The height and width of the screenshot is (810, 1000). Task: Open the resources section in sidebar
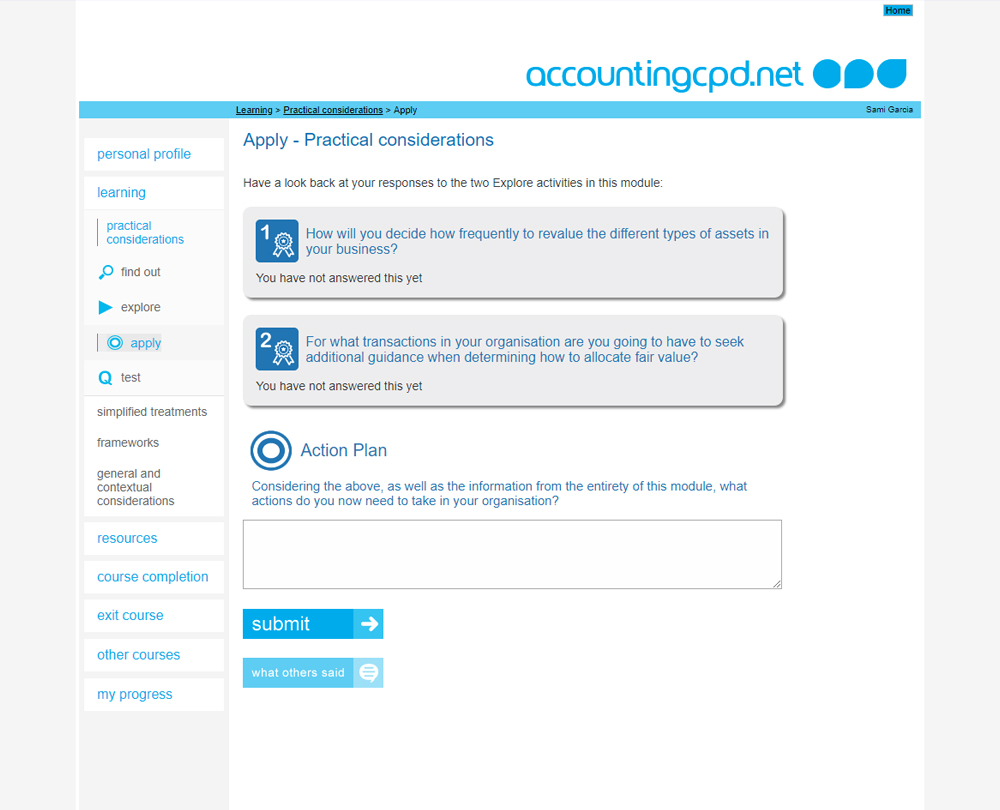127,538
